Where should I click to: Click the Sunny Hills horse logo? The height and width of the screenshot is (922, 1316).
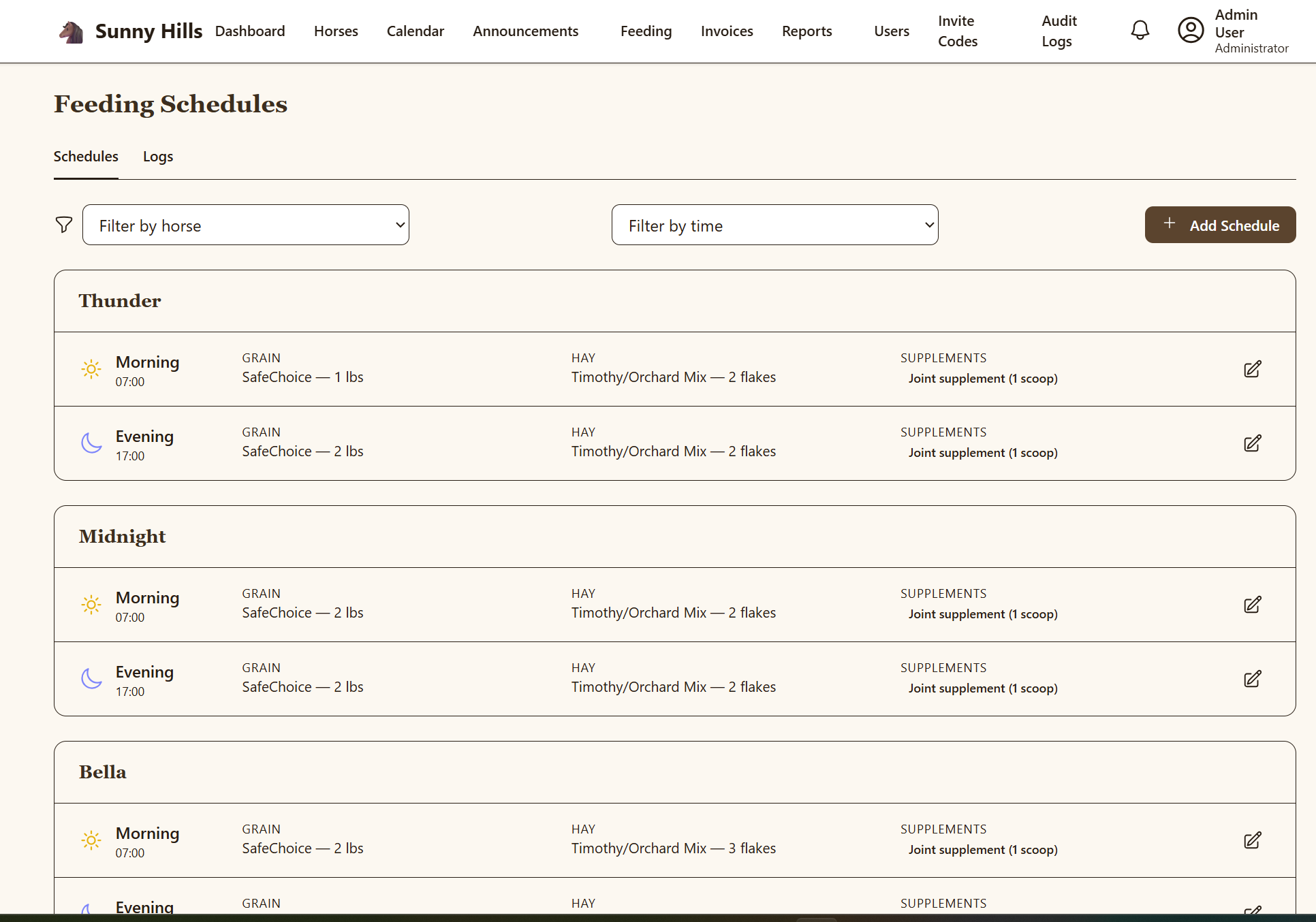pos(72,32)
